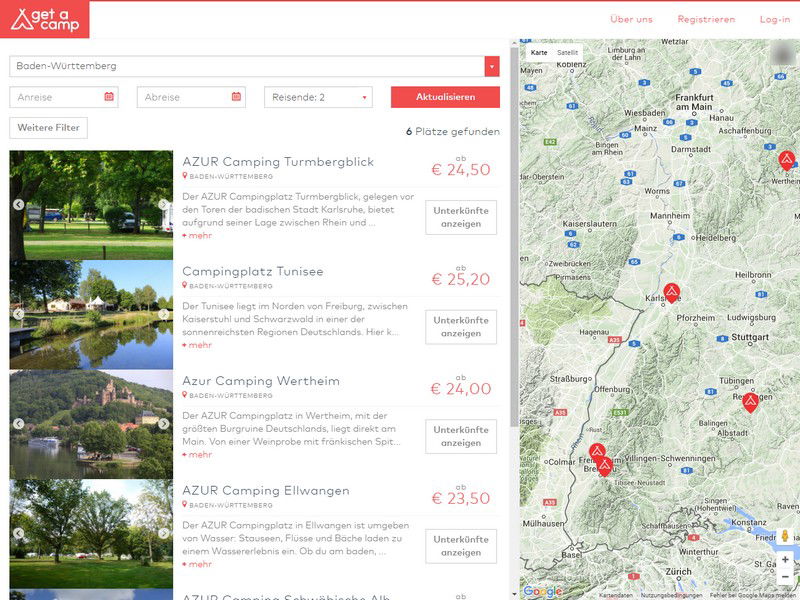The image size is (800, 600).
Task: Click the Anreise date input field
Action: pos(64,97)
